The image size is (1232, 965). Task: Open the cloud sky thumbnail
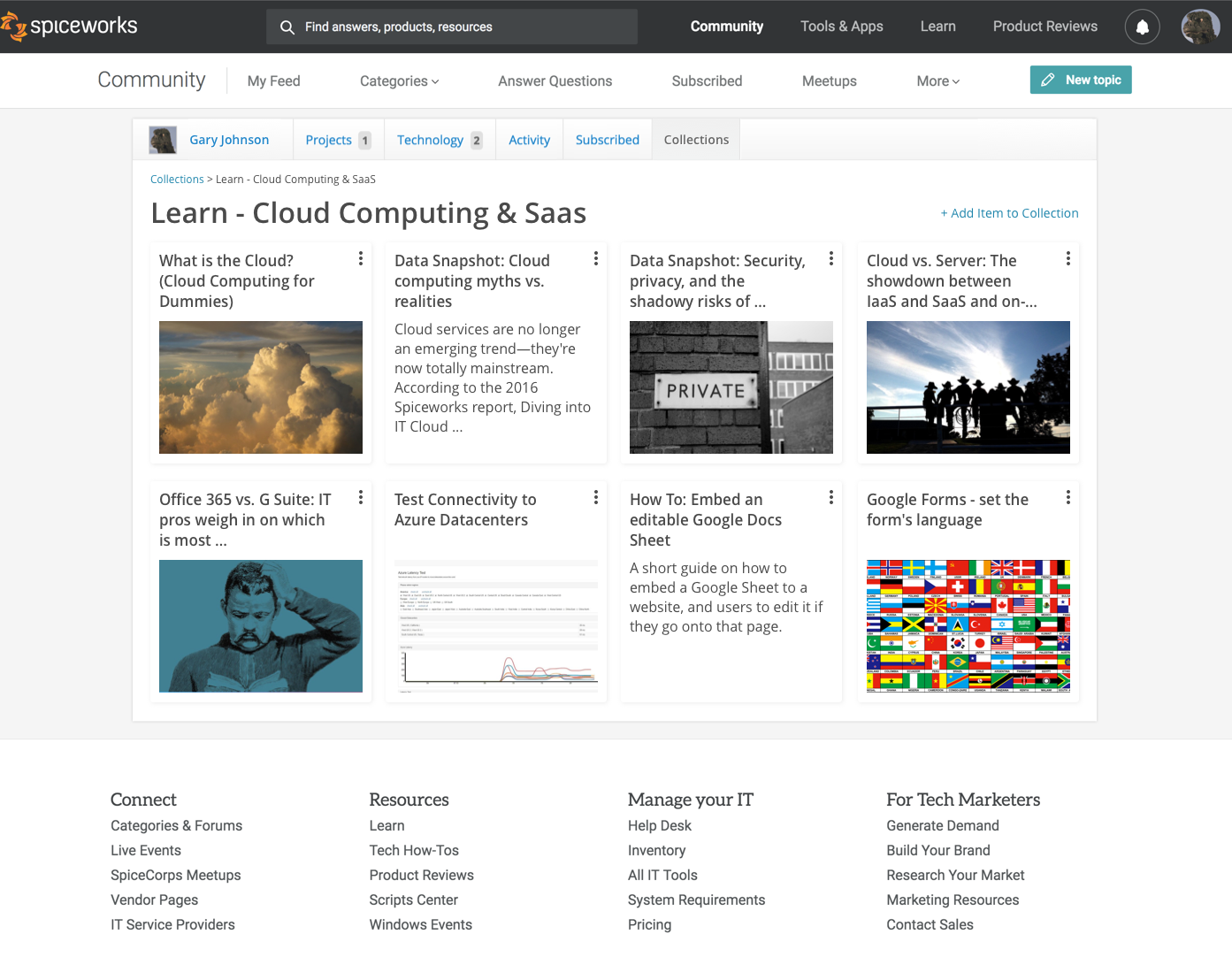pyautogui.click(x=261, y=387)
